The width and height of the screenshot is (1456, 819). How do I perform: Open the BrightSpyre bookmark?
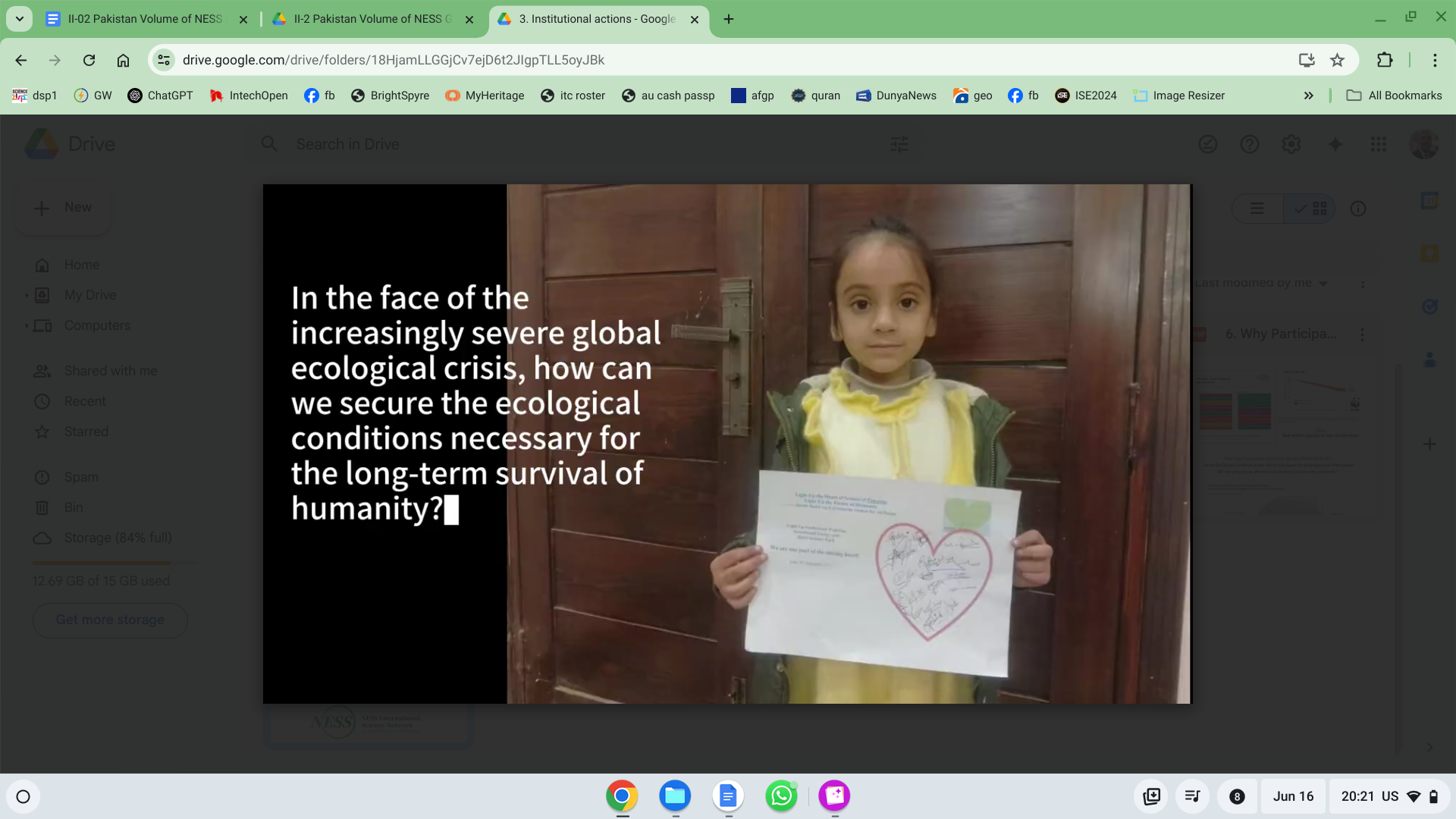(390, 96)
